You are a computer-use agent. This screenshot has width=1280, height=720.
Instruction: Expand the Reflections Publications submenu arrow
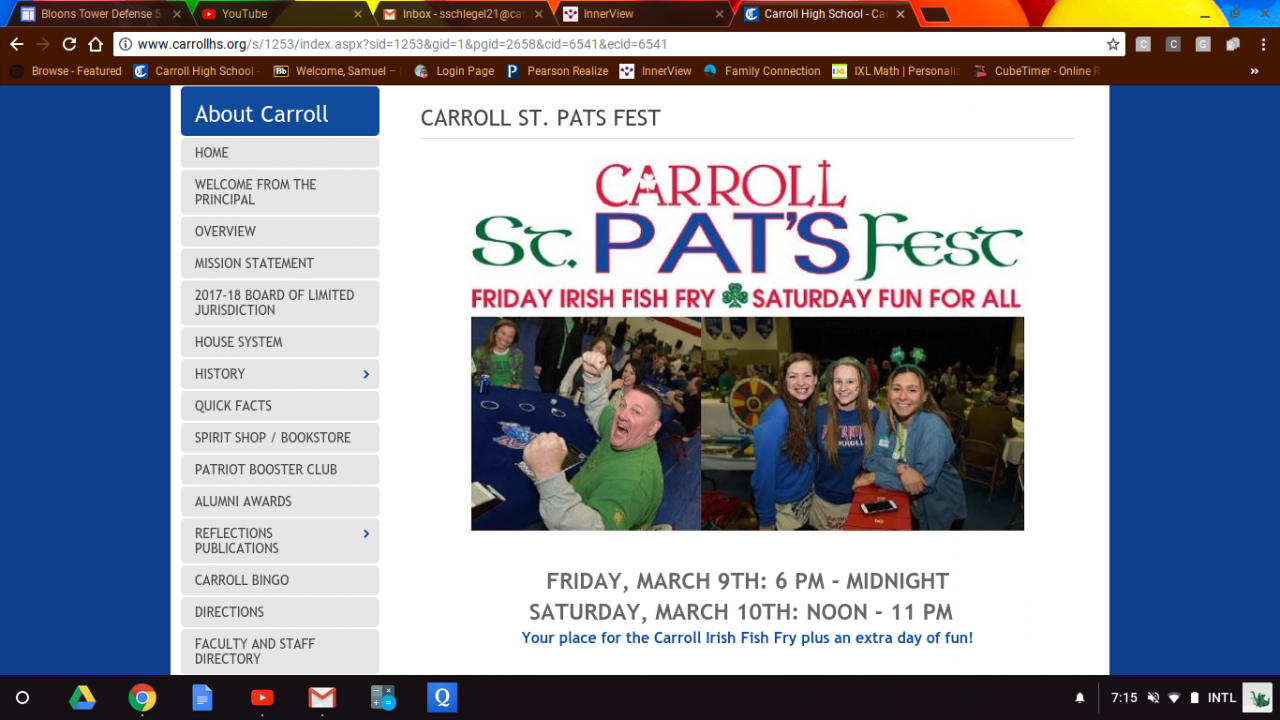366,533
